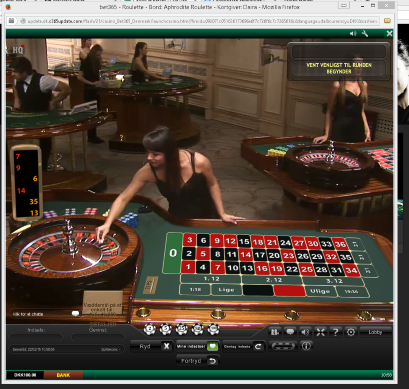Place a chip on black 13
This screenshot has width=409, height=389.
[x=247, y=268]
